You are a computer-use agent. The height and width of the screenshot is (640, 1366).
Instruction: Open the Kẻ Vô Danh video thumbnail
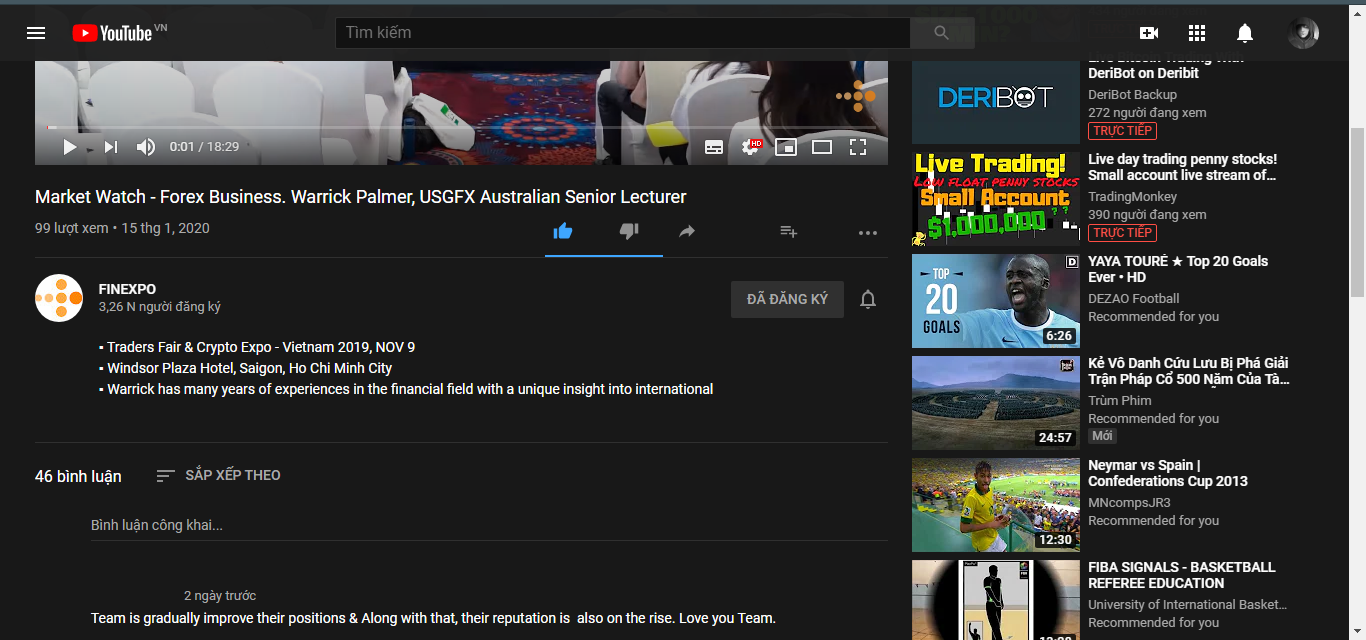(996, 403)
